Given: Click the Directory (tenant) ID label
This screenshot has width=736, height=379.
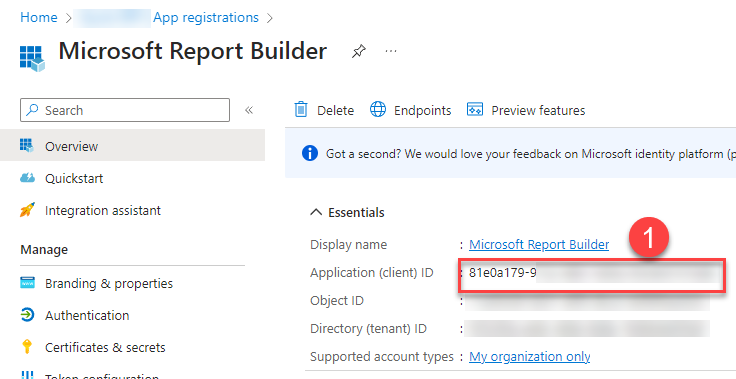Looking at the screenshot, I should pos(368,329).
